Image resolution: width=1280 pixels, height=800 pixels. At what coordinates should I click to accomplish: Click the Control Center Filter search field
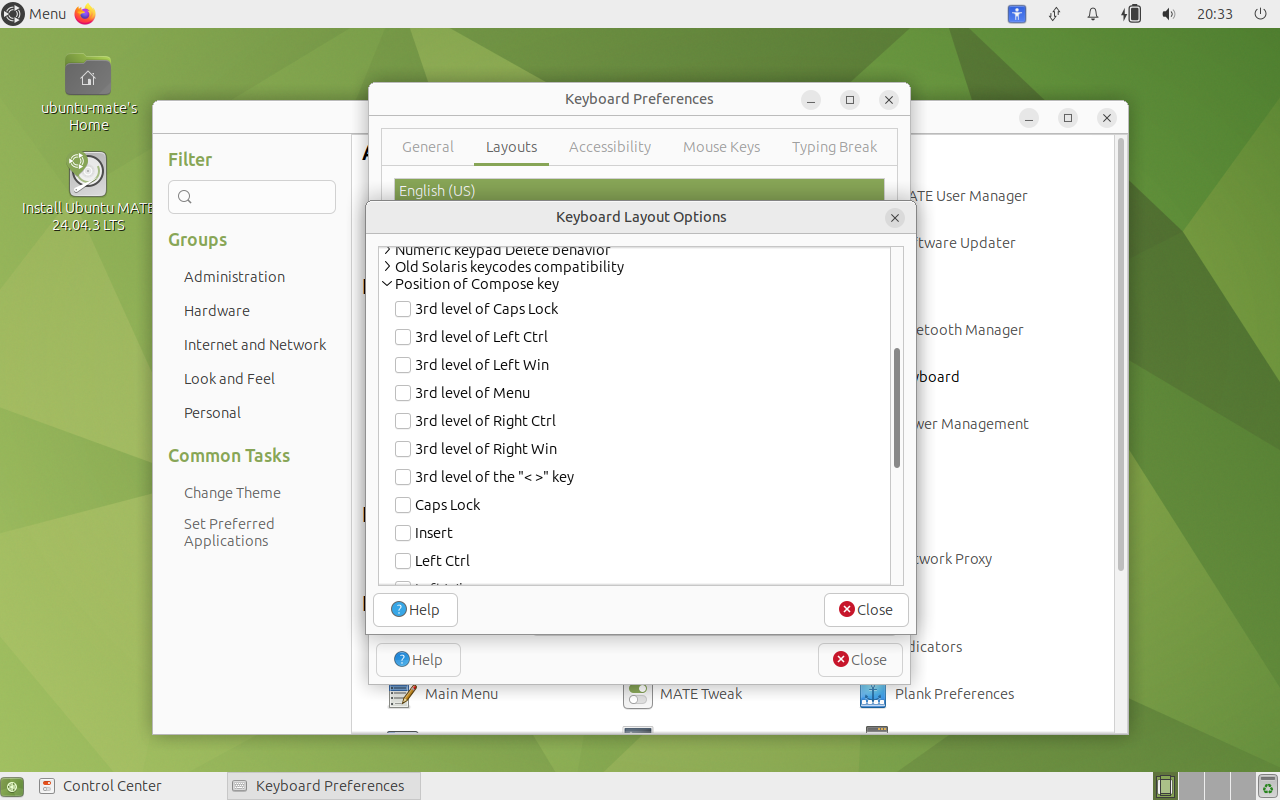coord(252,197)
